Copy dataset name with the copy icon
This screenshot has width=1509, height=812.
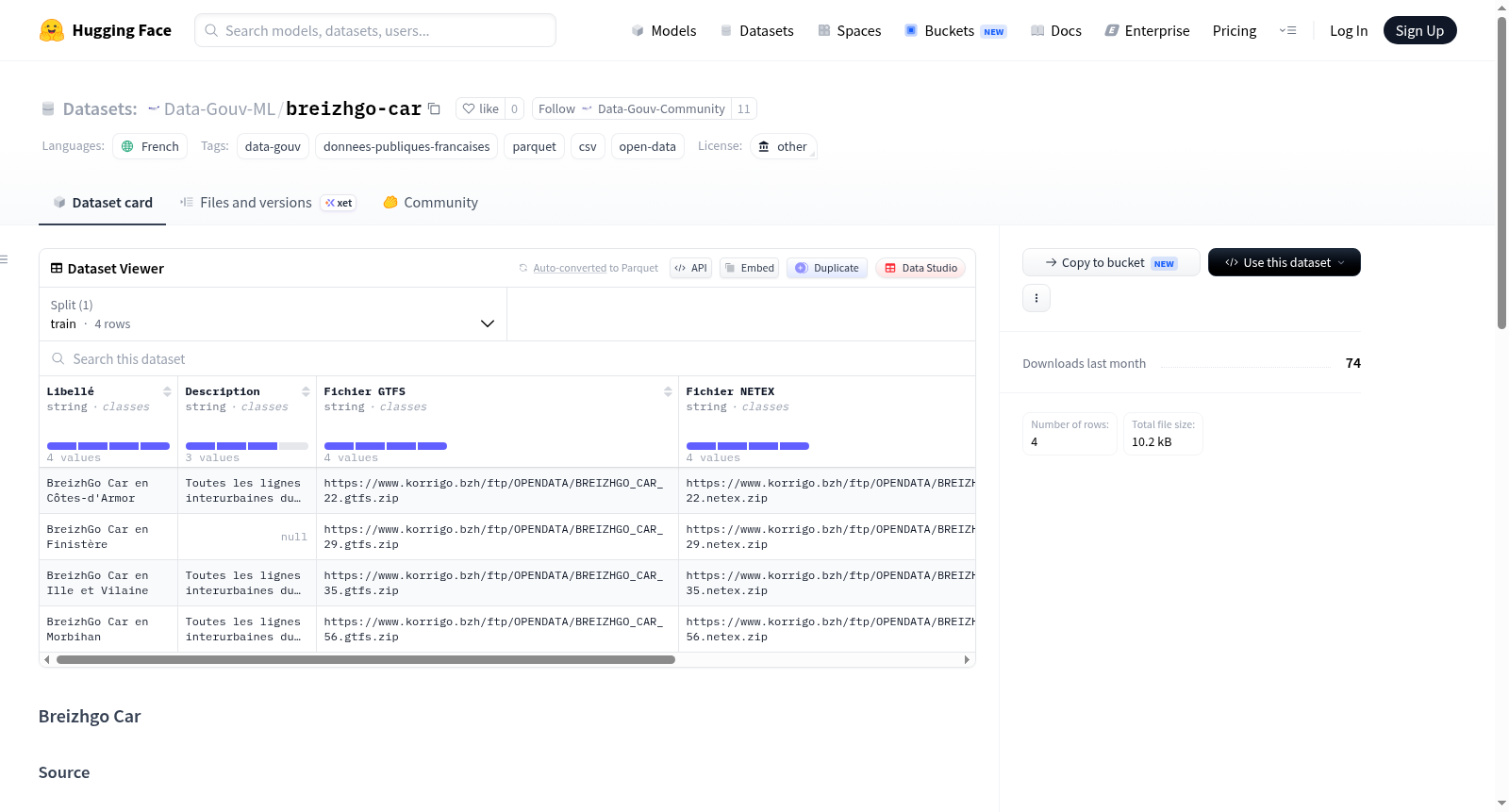point(434,108)
